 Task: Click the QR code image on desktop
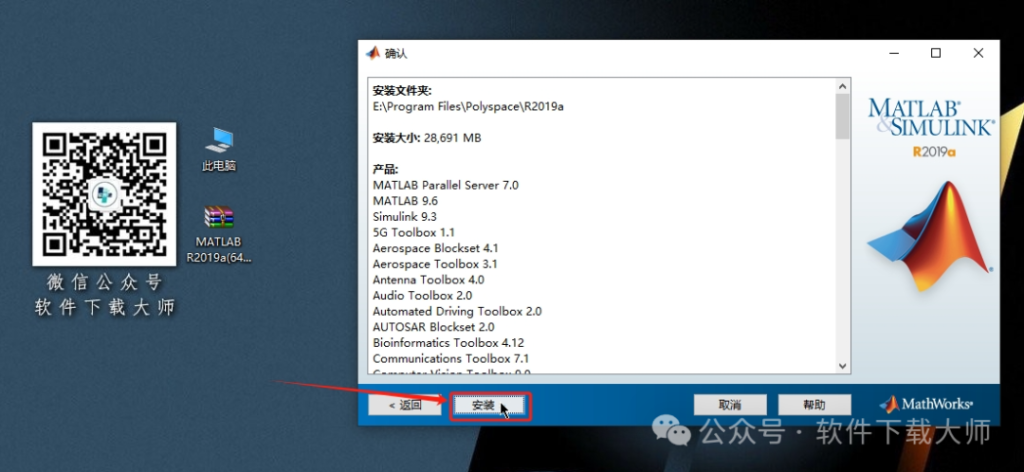click(104, 194)
